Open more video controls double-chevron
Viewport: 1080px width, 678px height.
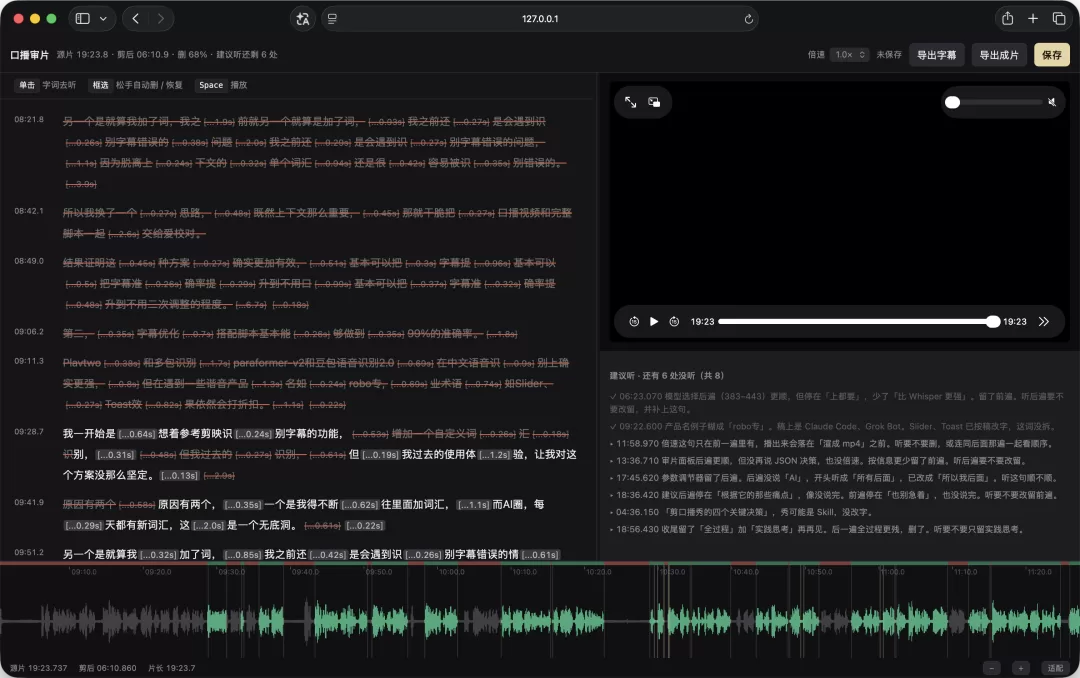pos(1043,322)
